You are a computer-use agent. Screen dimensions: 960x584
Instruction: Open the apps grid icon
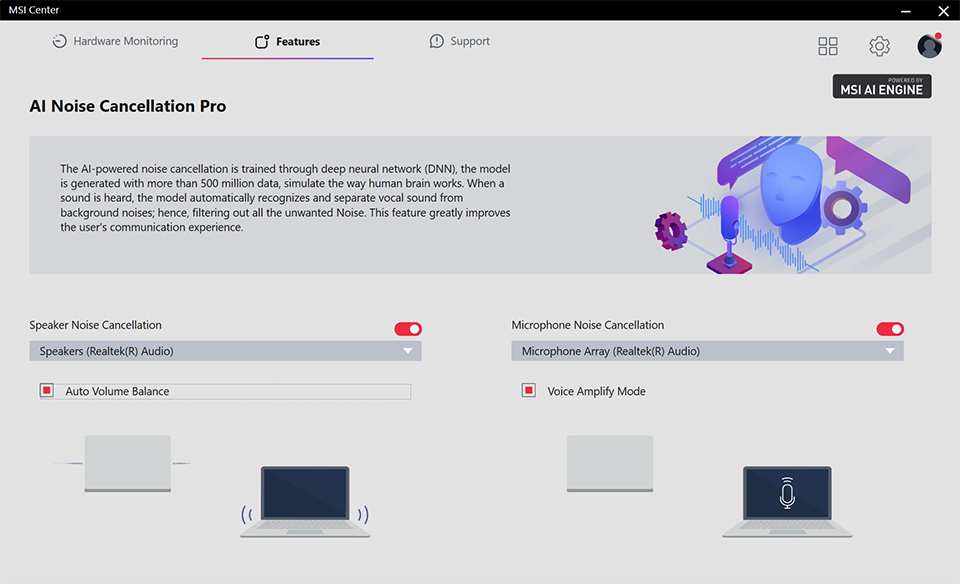coord(828,46)
